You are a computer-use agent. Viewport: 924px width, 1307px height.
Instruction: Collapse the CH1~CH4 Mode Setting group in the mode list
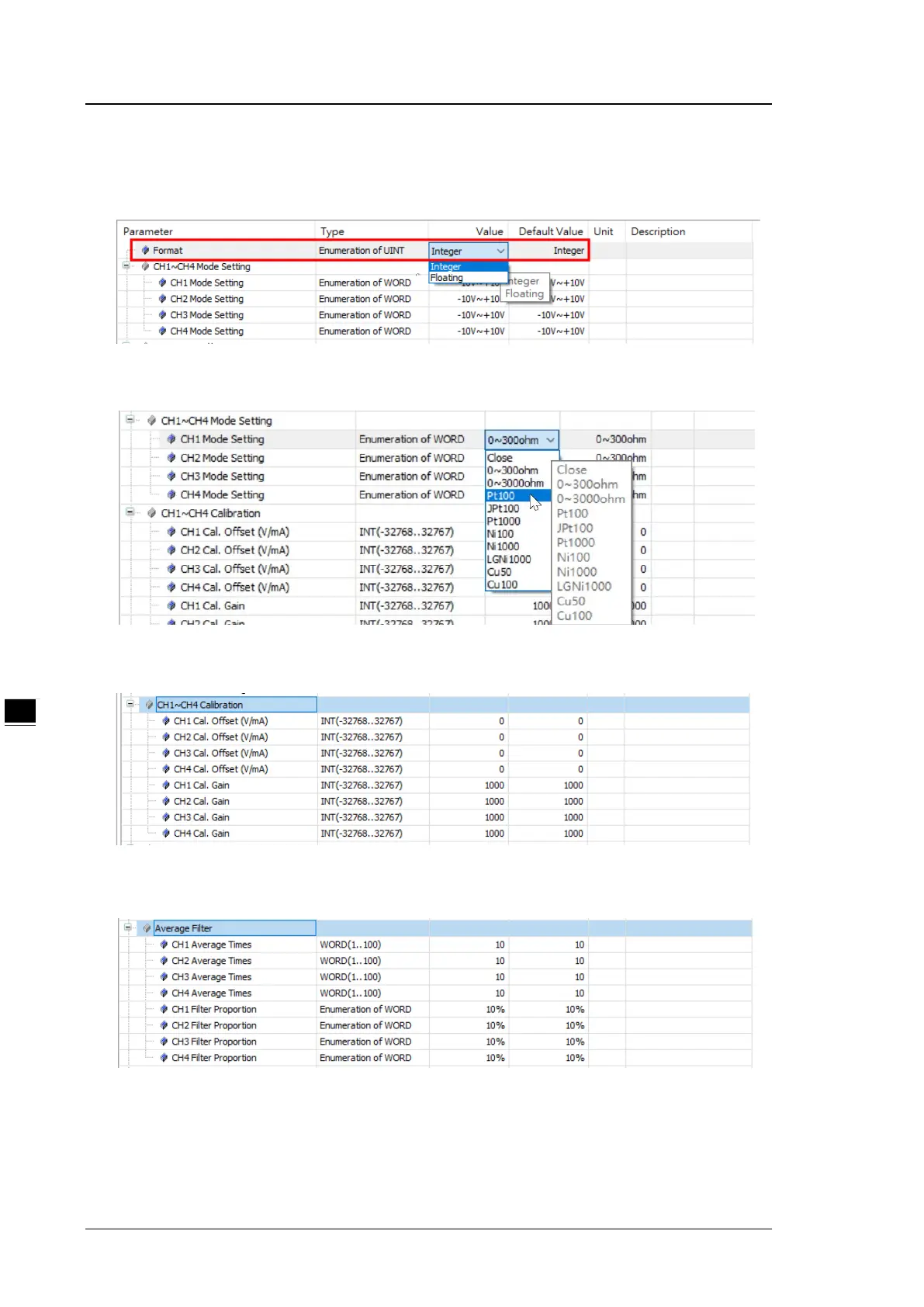[x=130, y=420]
